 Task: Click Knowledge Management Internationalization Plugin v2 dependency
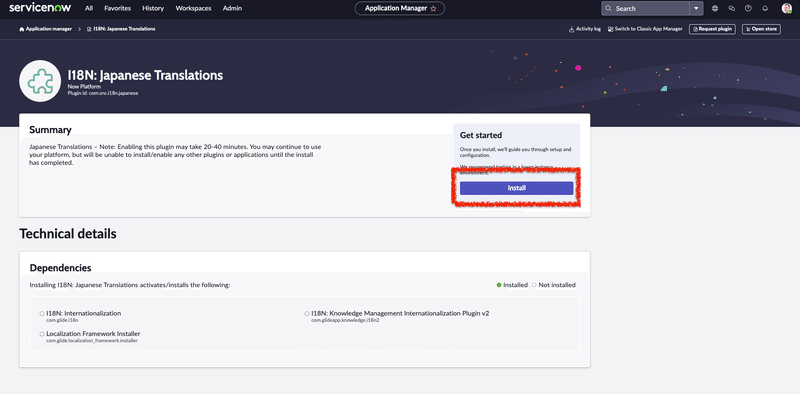tap(400, 313)
